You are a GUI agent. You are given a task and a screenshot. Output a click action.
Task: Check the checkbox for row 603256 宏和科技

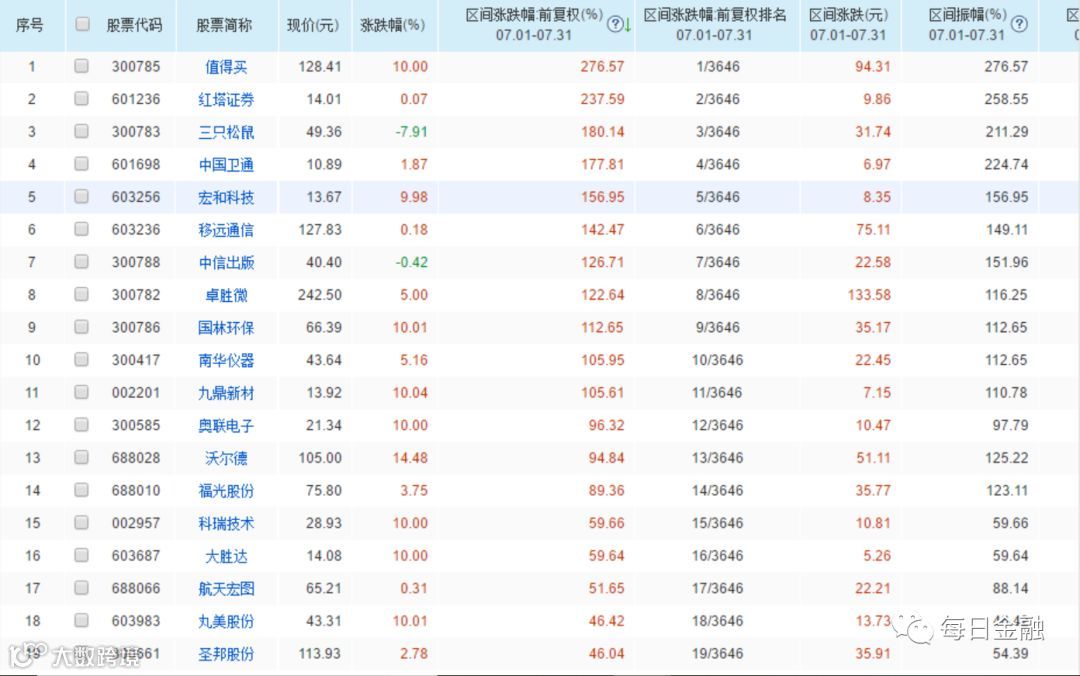click(81, 196)
